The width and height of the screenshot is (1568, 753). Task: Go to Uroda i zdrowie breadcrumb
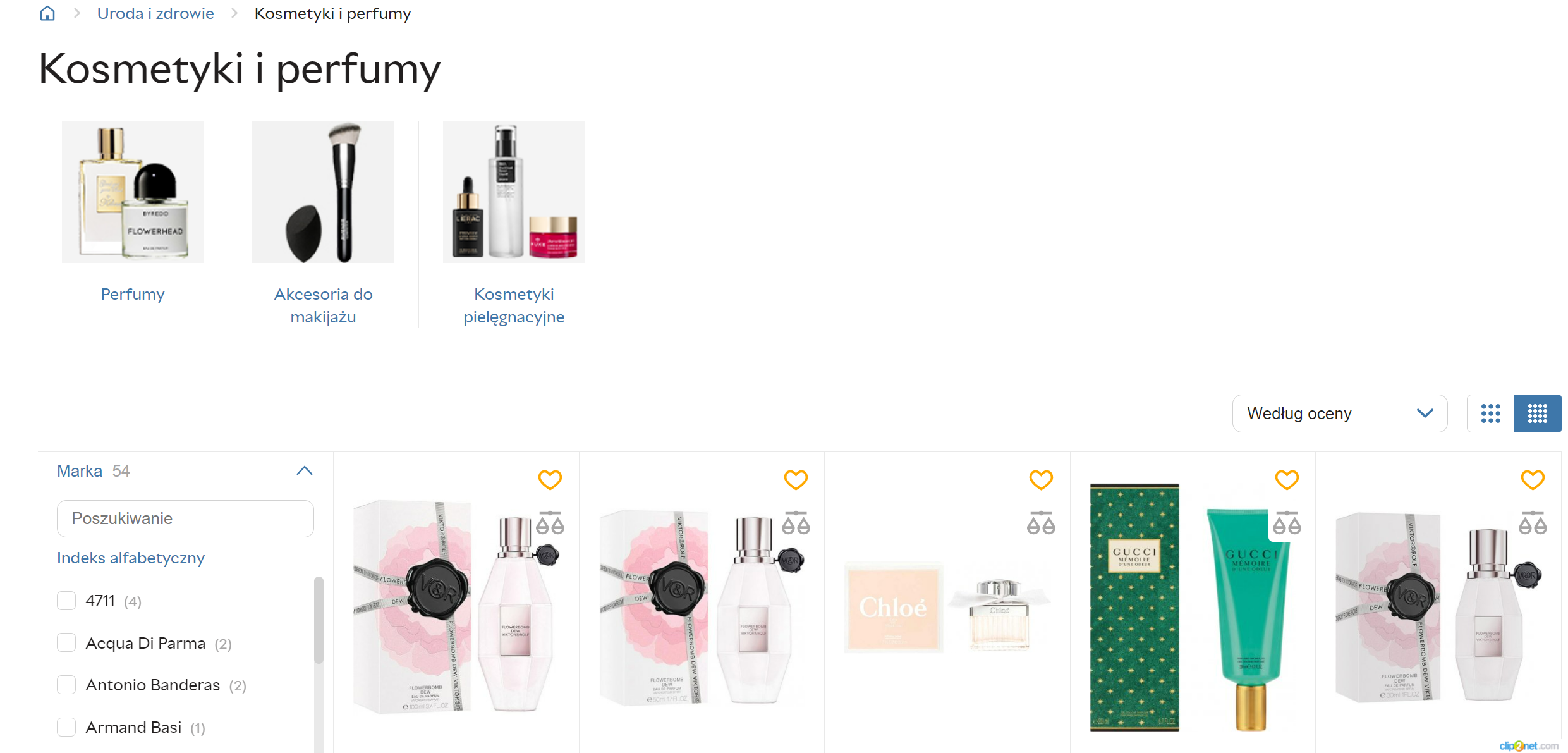[x=155, y=13]
